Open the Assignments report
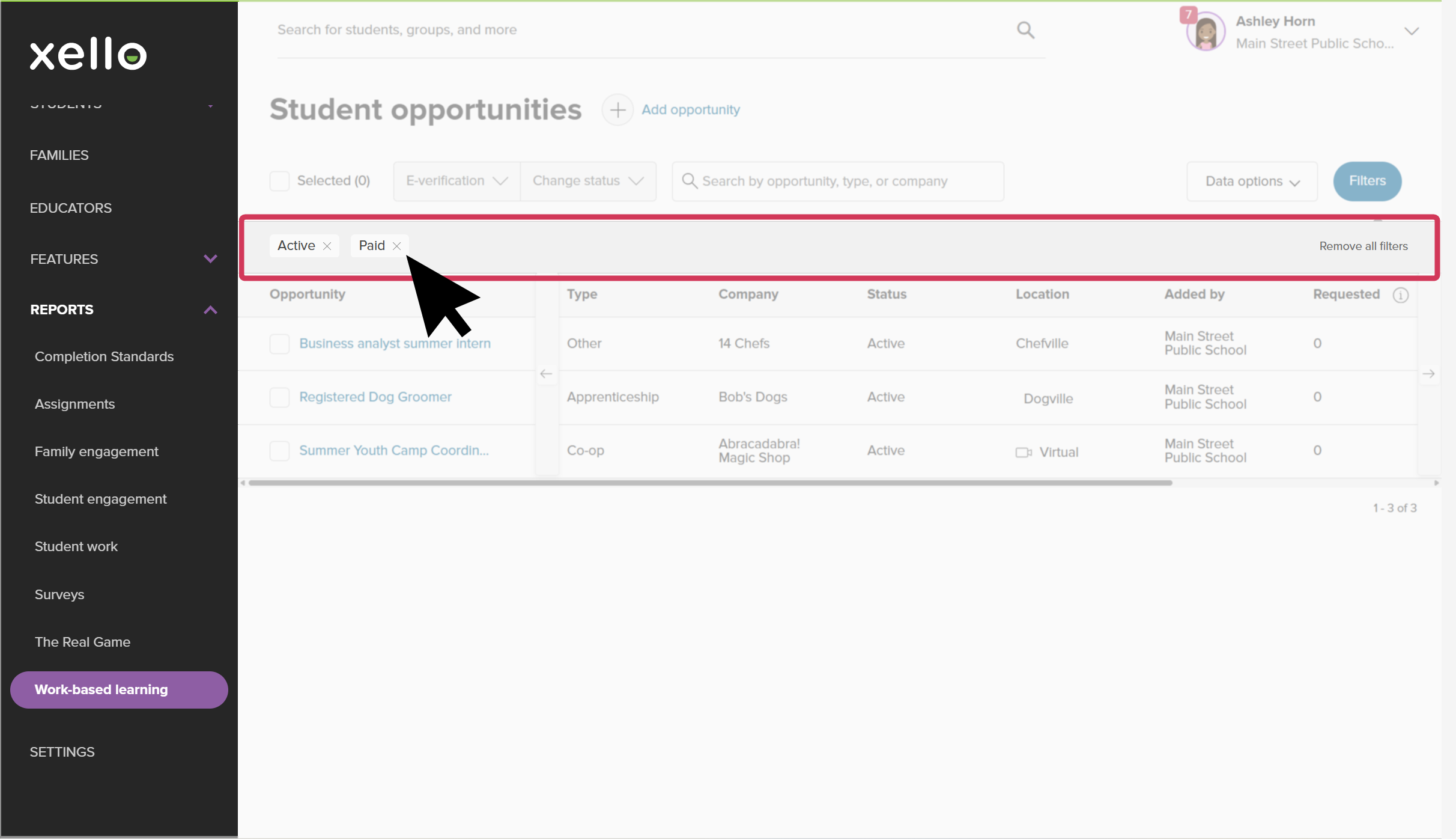1456x839 pixels. click(x=74, y=404)
